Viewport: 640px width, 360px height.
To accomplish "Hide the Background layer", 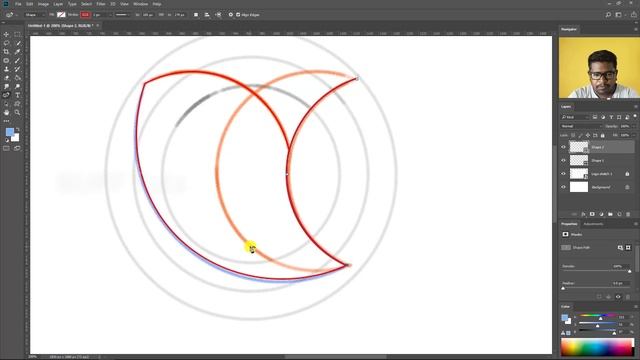I will pyautogui.click(x=563, y=187).
